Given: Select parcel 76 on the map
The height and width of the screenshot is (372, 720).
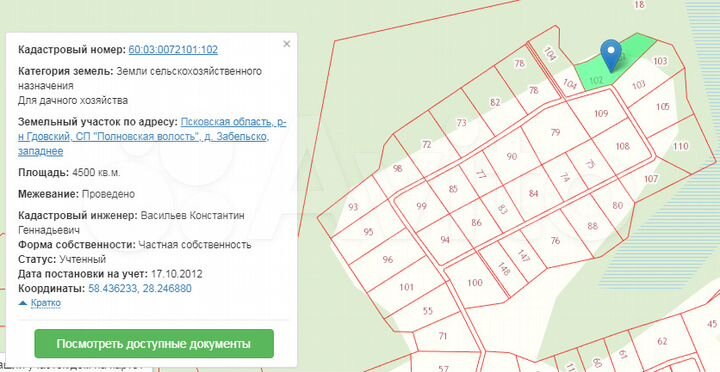Looking at the screenshot, I should (555, 241).
